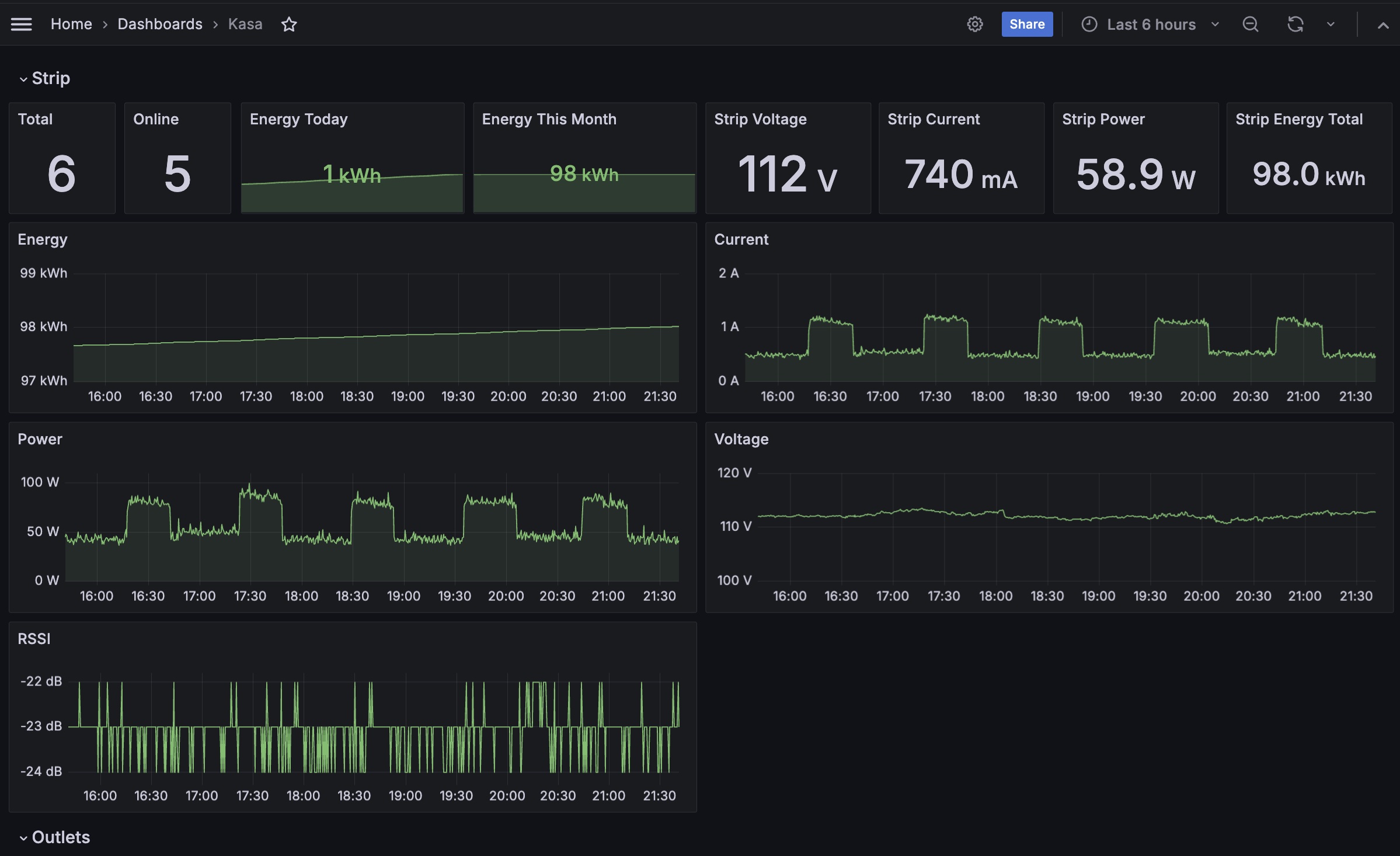Image resolution: width=1400 pixels, height=856 pixels.
Task: Click the Strip Voltage panel title
Action: (x=760, y=119)
